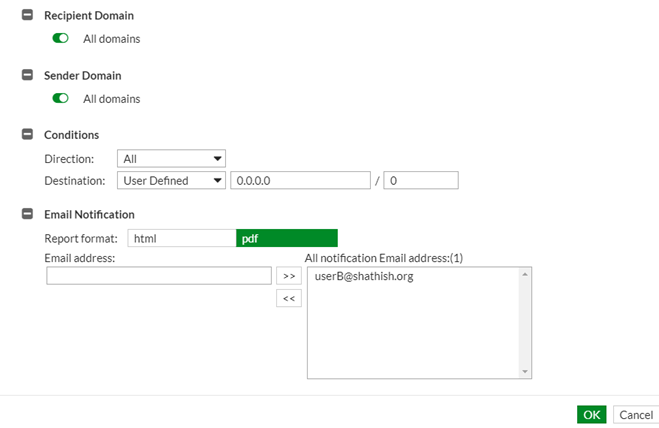Select pdf report format
The image size is (659, 428).
[287, 238]
